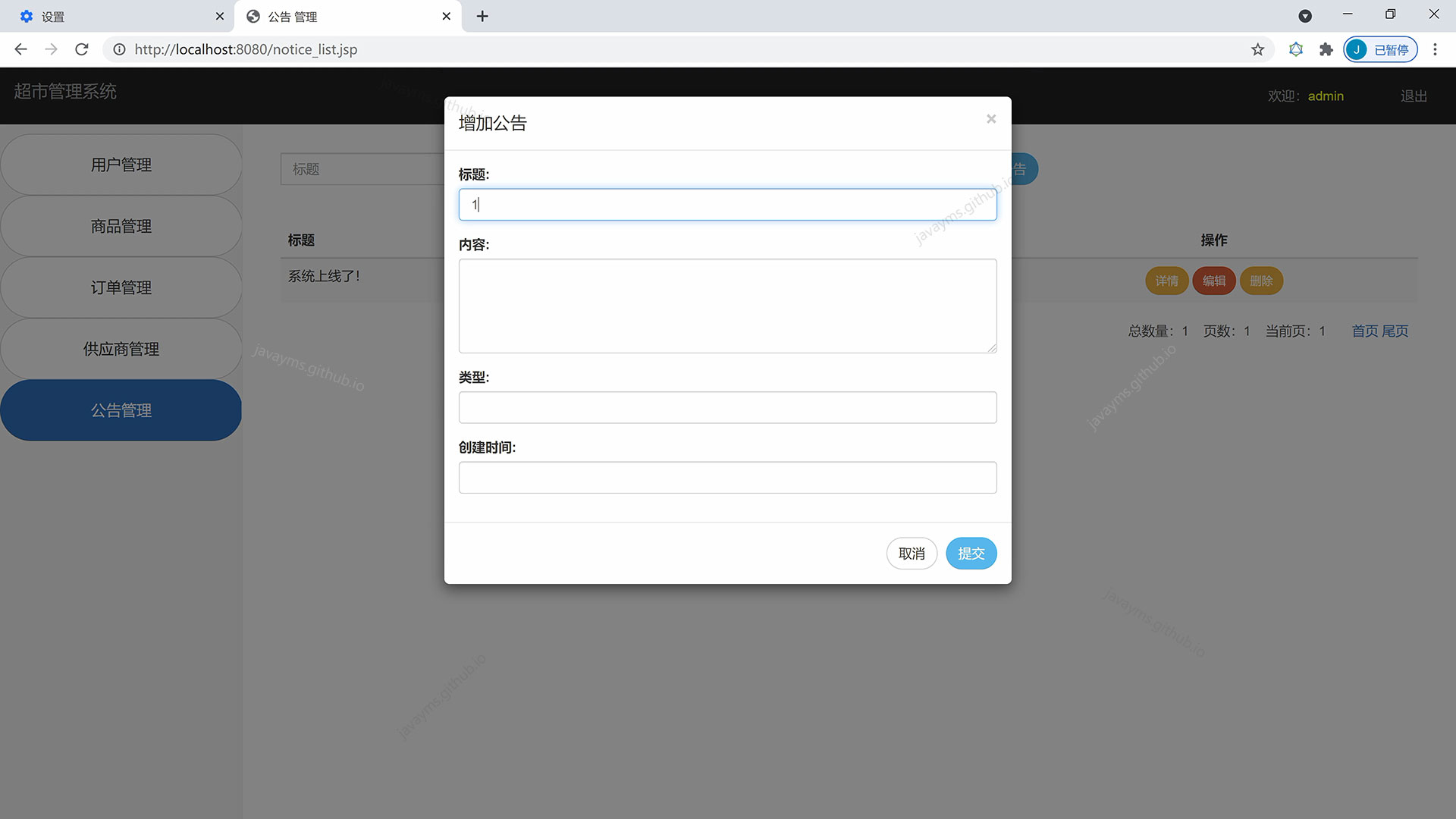Click the 创建时间 input field
Screen dimensions: 1456x819
point(726,478)
